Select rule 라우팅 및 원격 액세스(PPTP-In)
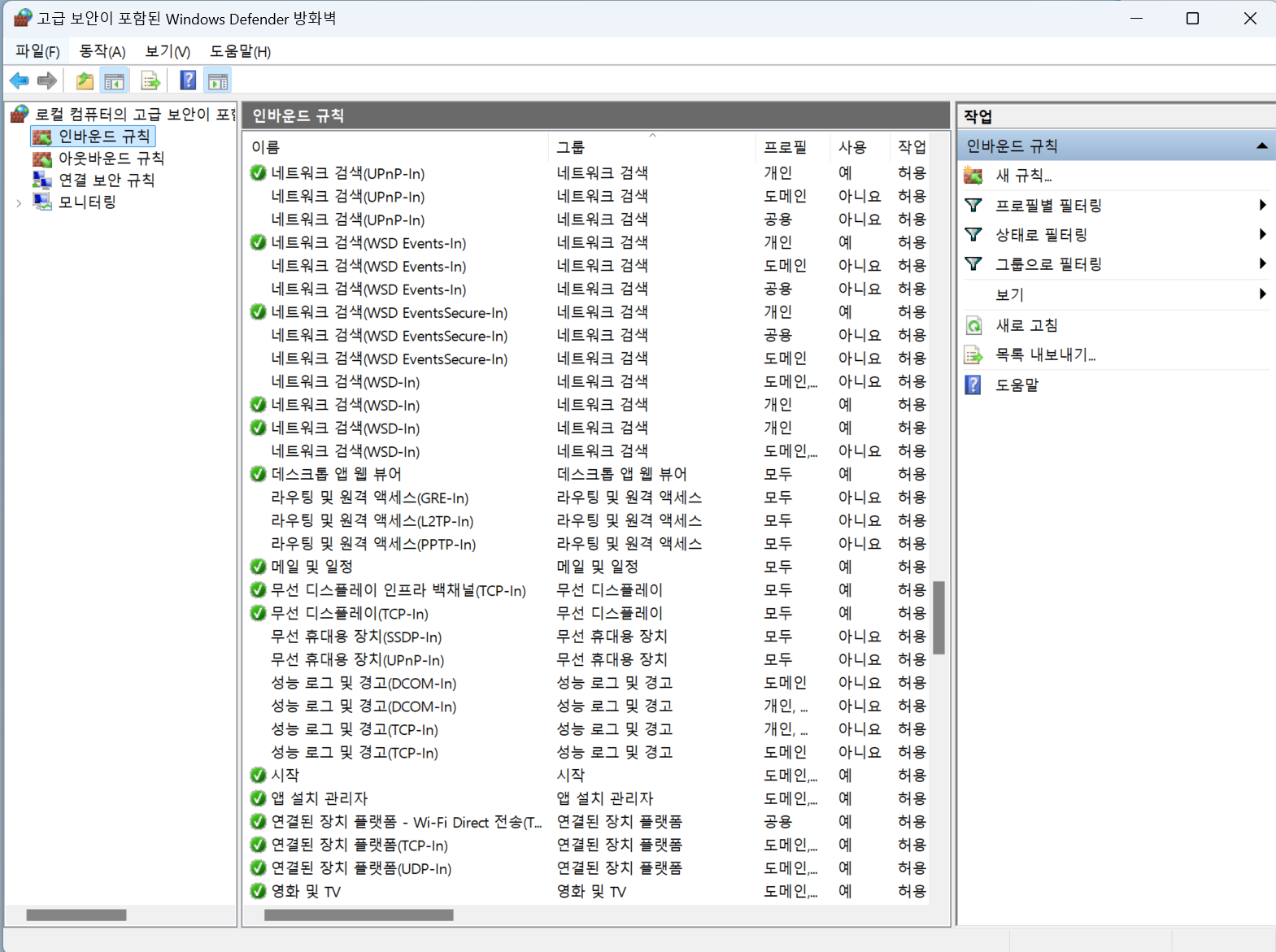The width and height of the screenshot is (1276, 952). pos(373,544)
